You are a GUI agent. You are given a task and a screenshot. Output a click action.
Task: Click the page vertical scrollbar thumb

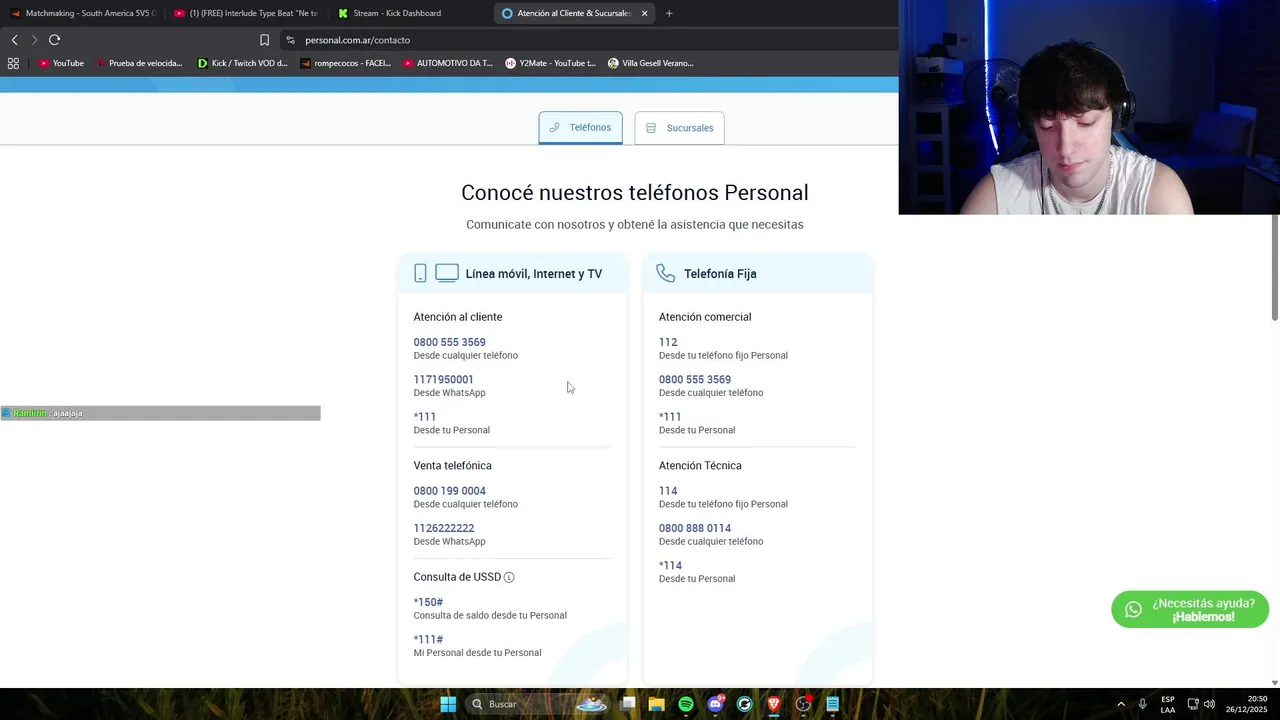(x=1275, y=267)
